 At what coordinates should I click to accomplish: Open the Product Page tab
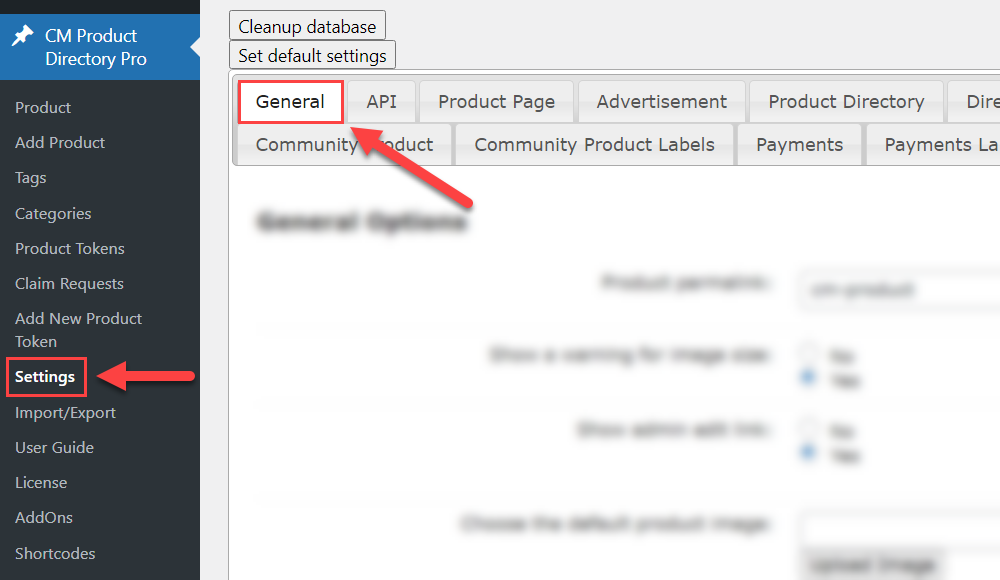[x=496, y=101]
